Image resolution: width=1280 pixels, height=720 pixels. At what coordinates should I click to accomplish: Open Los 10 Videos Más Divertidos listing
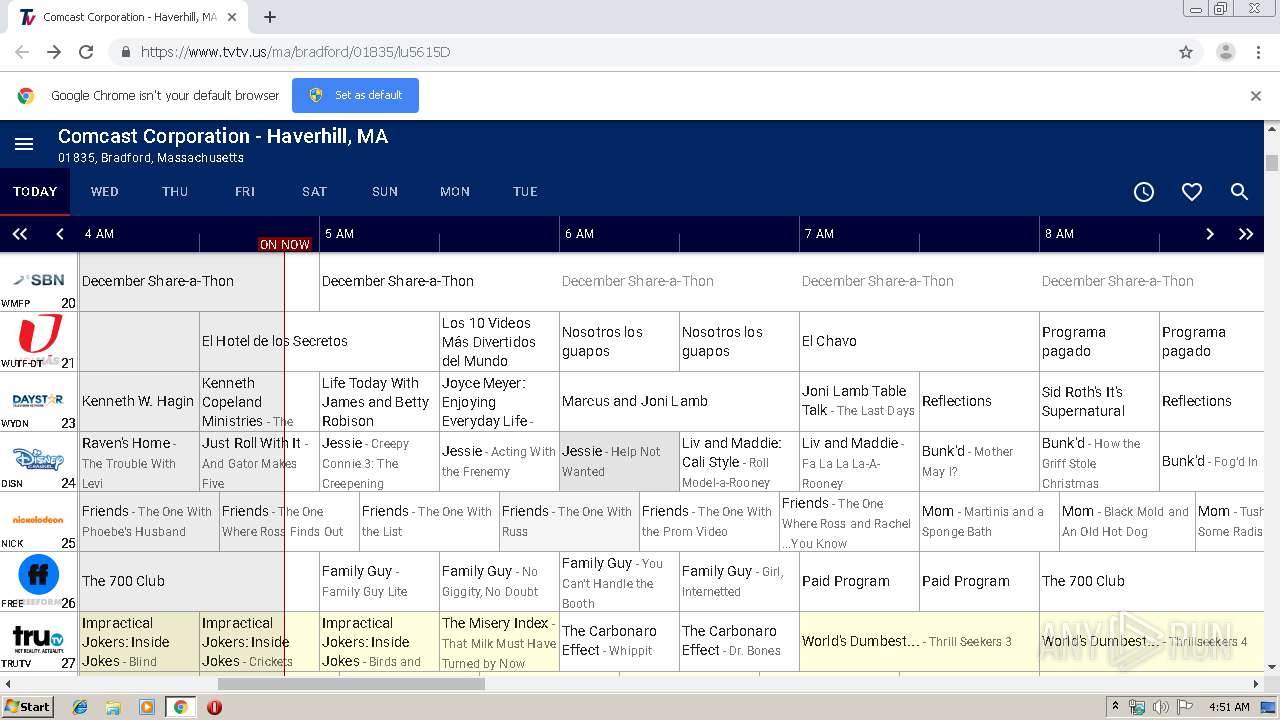click(x=499, y=341)
